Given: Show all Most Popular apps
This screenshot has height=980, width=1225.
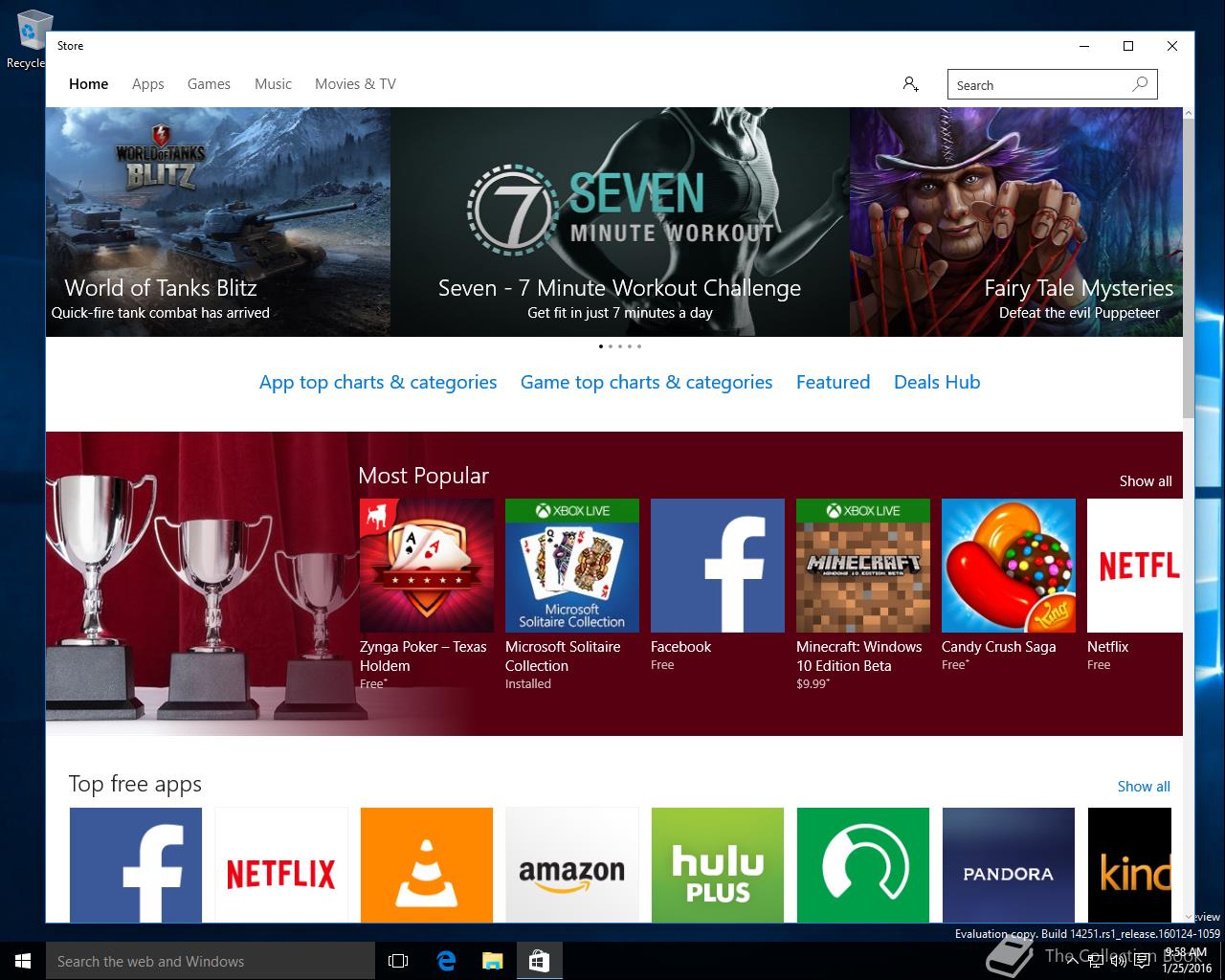Looking at the screenshot, I should pyautogui.click(x=1146, y=481).
